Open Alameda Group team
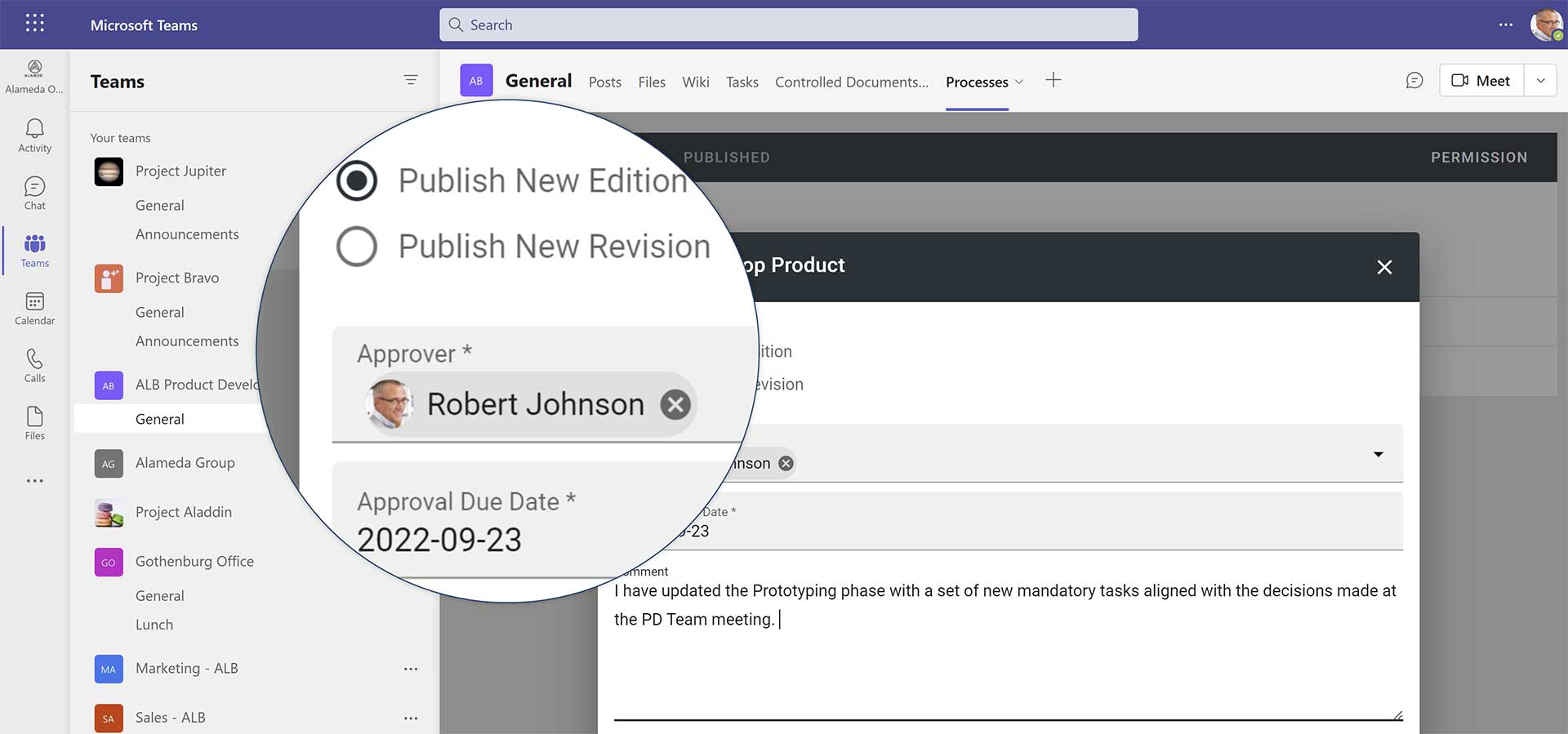Screen dimensions: 1568x734 tap(185, 463)
